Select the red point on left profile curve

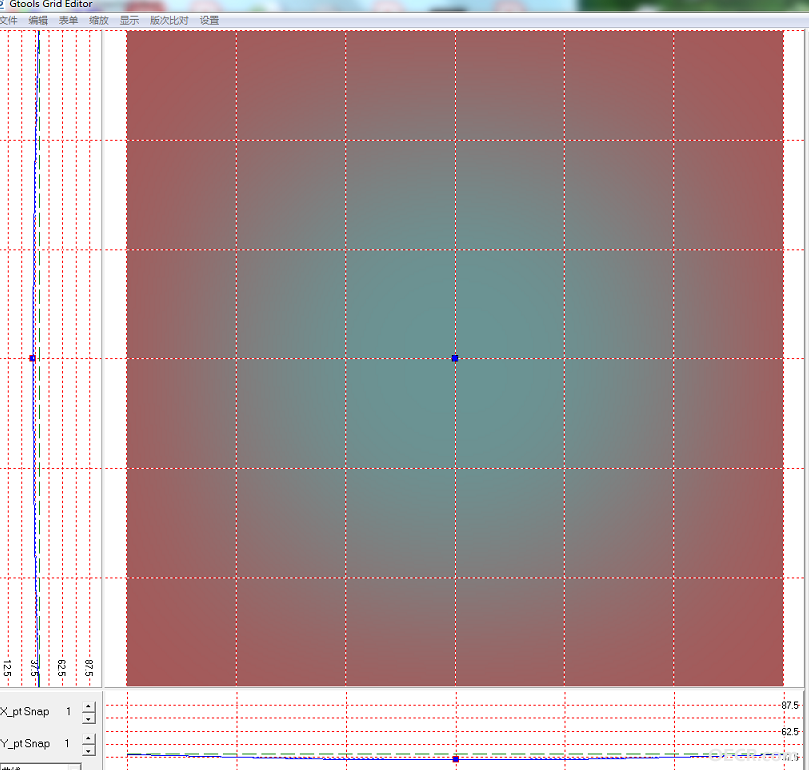point(33,358)
